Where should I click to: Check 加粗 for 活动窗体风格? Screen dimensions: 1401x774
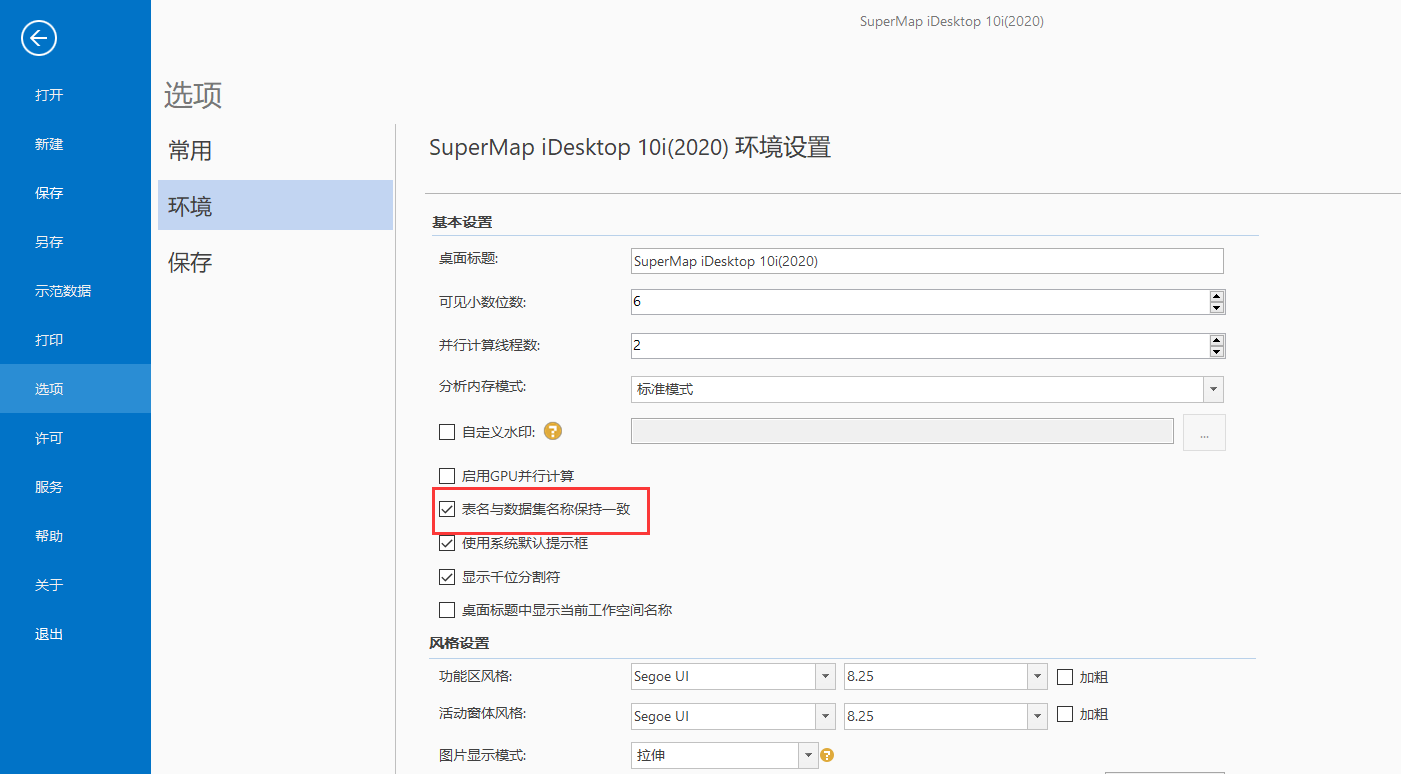click(1065, 714)
